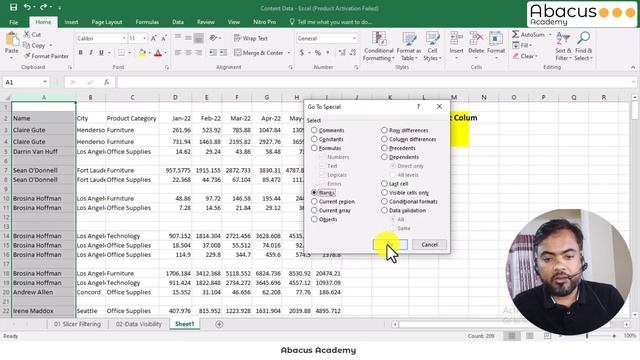The image size is (640, 360).
Task: Select the Current array option
Action: (314, 211)
